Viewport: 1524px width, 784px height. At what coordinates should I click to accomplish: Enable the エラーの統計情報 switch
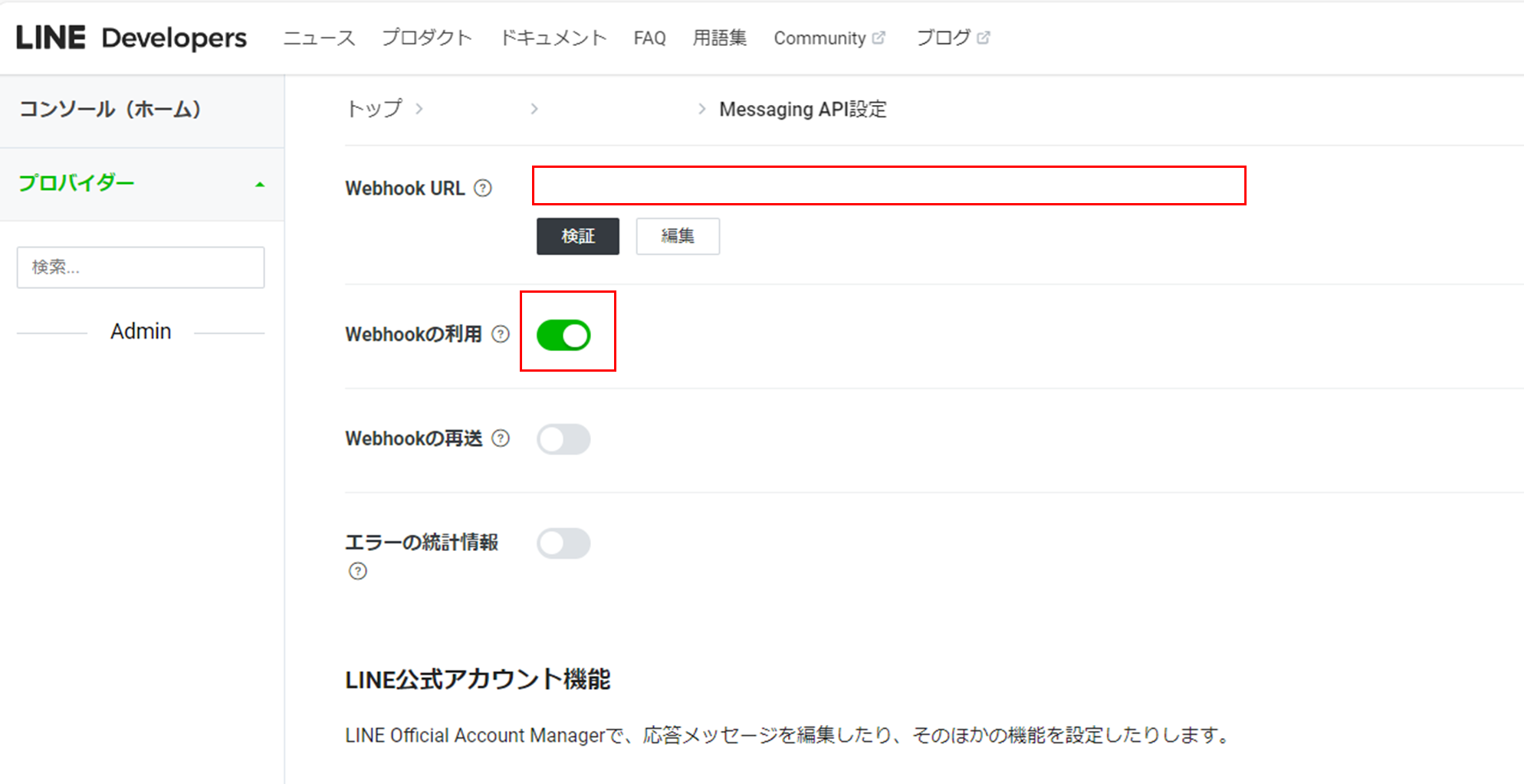pos(563,543)
